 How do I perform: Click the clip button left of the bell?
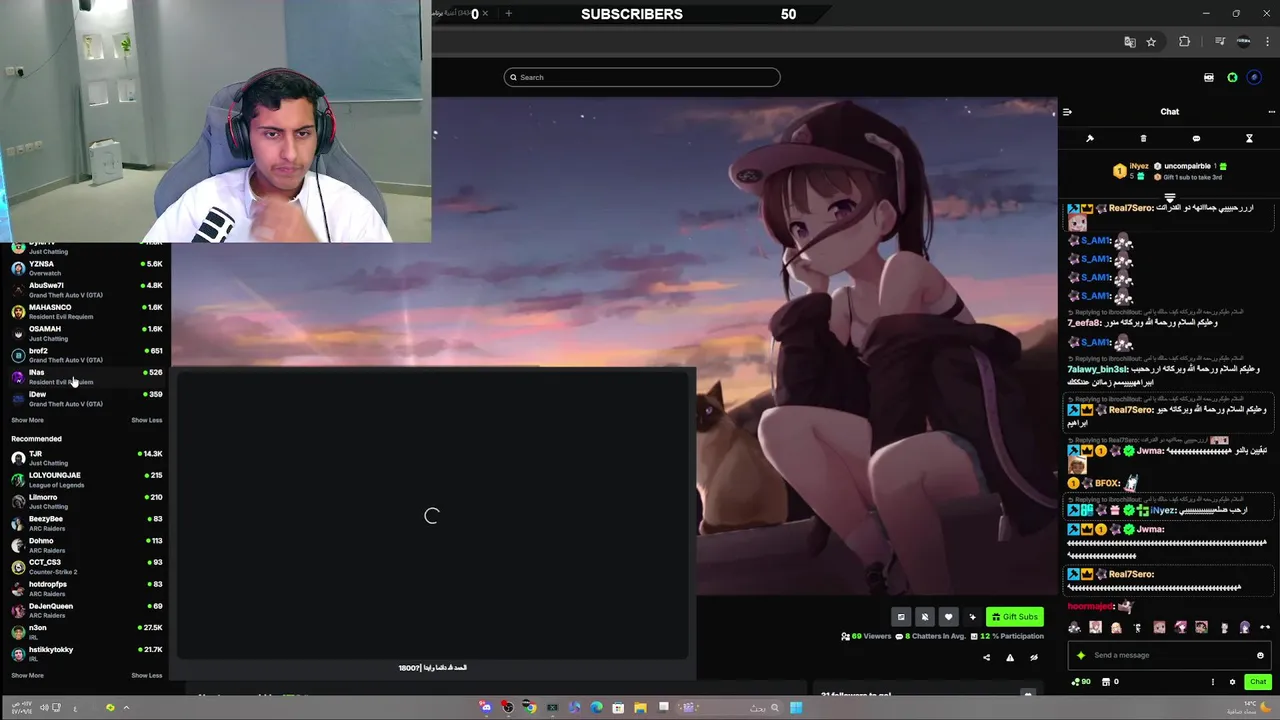(901, 617)
